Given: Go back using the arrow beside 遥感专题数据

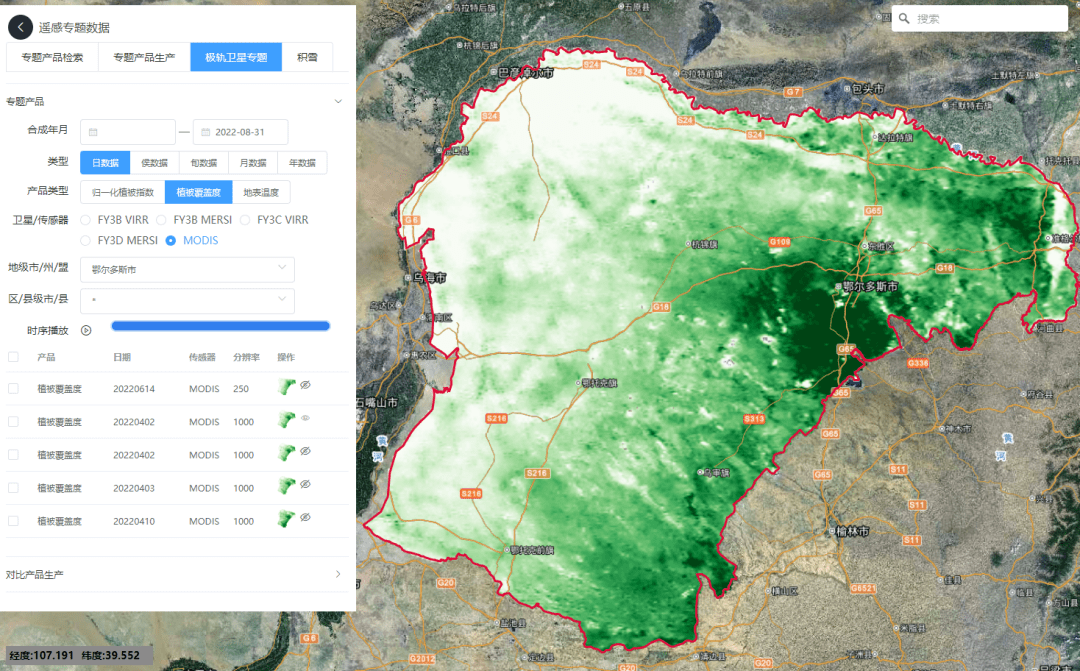Looking at the screenshot, I should pyautogui.click(x=21, y=28).
